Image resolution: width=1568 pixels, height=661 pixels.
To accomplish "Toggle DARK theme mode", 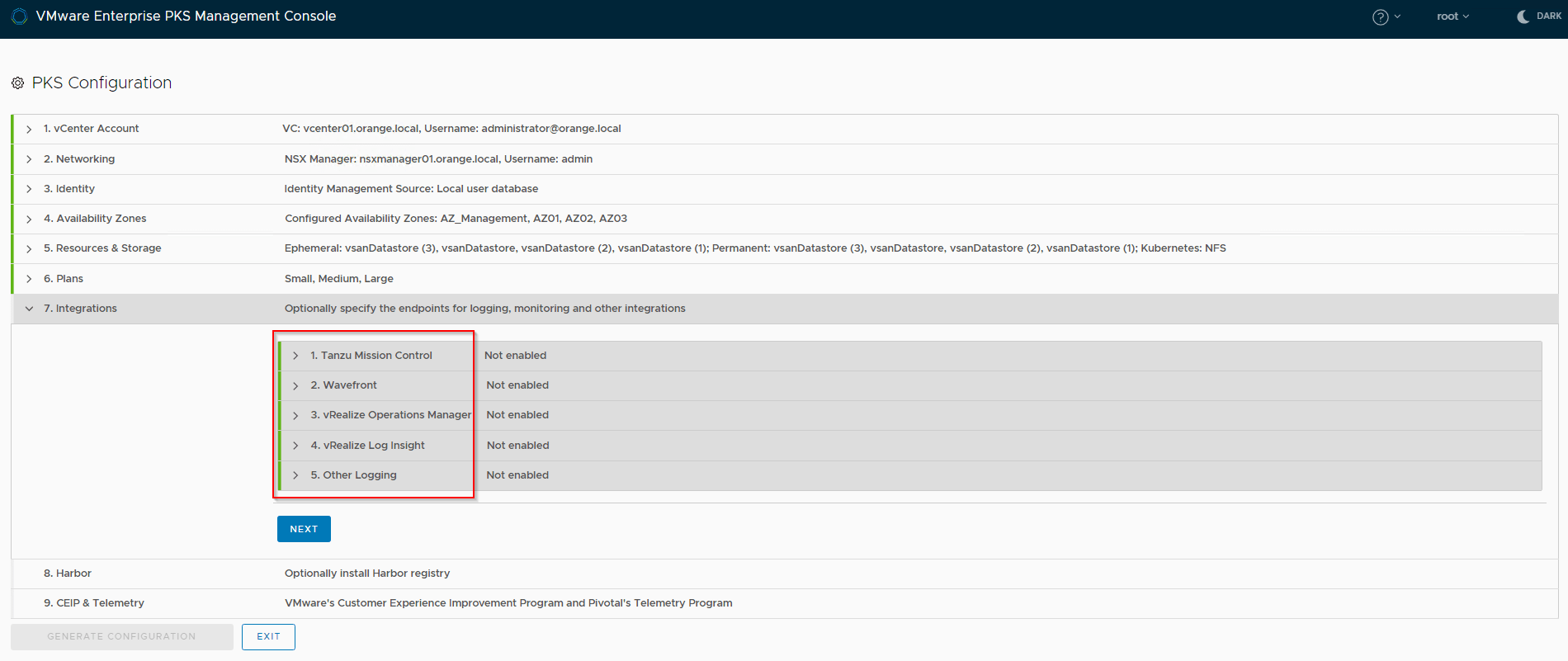I will click(1539, 17).
